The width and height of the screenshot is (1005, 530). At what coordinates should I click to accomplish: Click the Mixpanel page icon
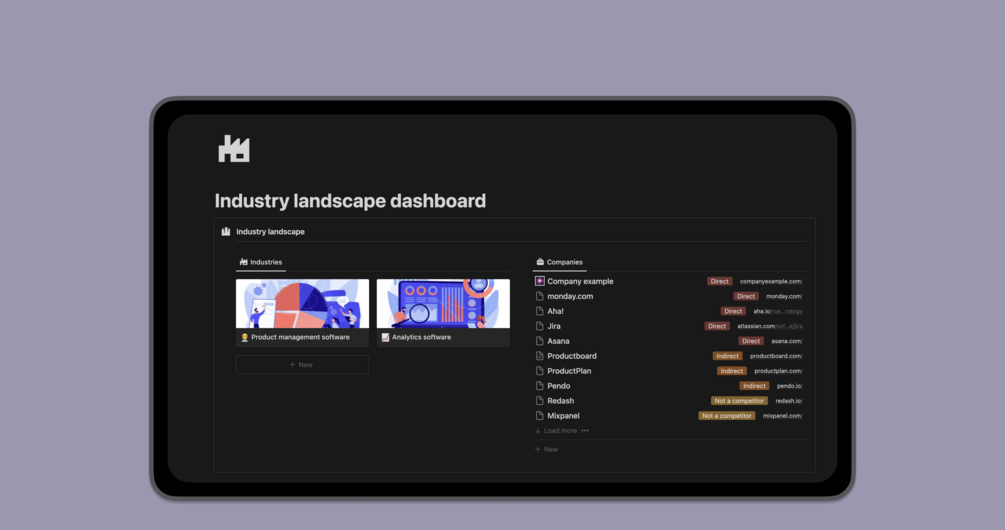pyautogui.click(x=540, y=416)
